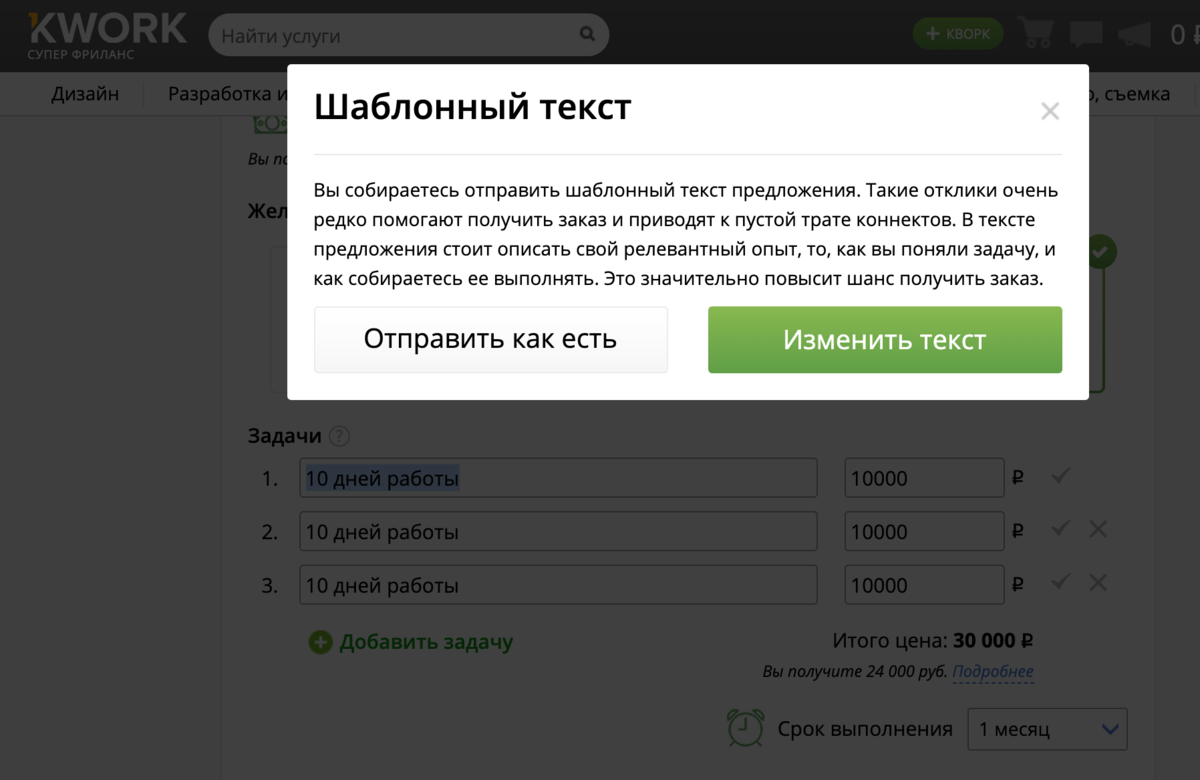Expand the Срок выполнения dropdown
The height and width of the screenshot is (780, 1200).
coord(1047,729)
